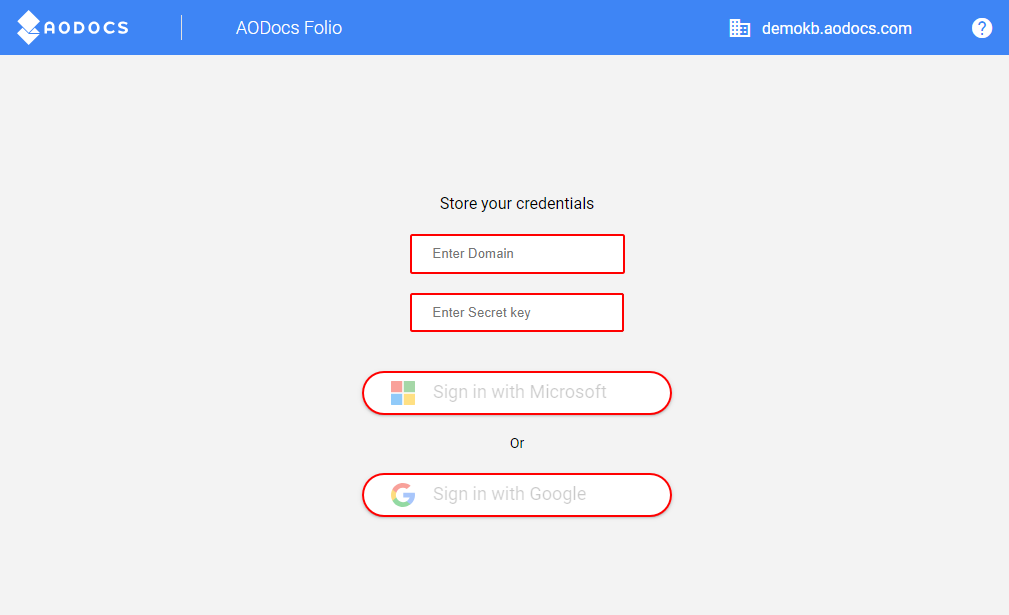The height and width of the screenshot is (615, 1009).
Task: Select the AODocs brand name in the header
Action: (86, 27)
